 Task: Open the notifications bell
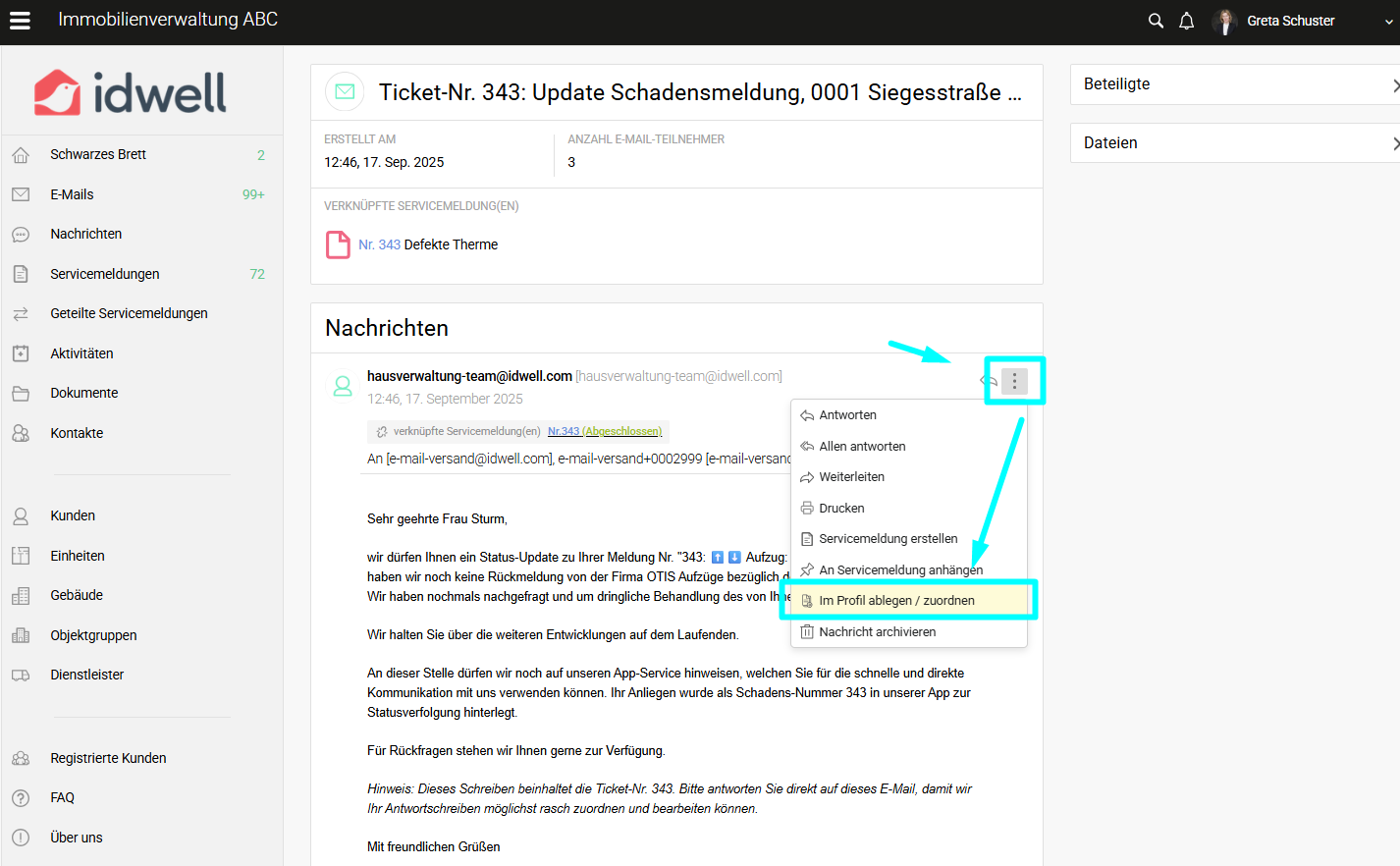click(x=1186, y=21)
